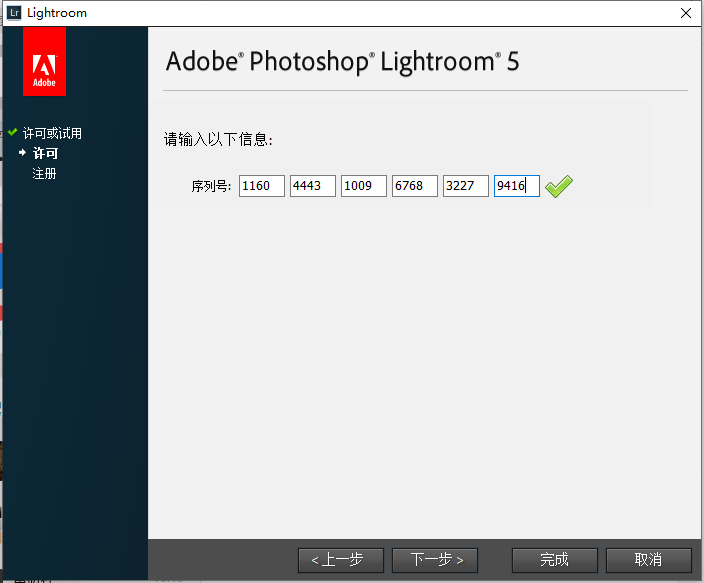
Task: Proceed with the 下一步 button
Action: pyautogui.click(x=434, y=559)
